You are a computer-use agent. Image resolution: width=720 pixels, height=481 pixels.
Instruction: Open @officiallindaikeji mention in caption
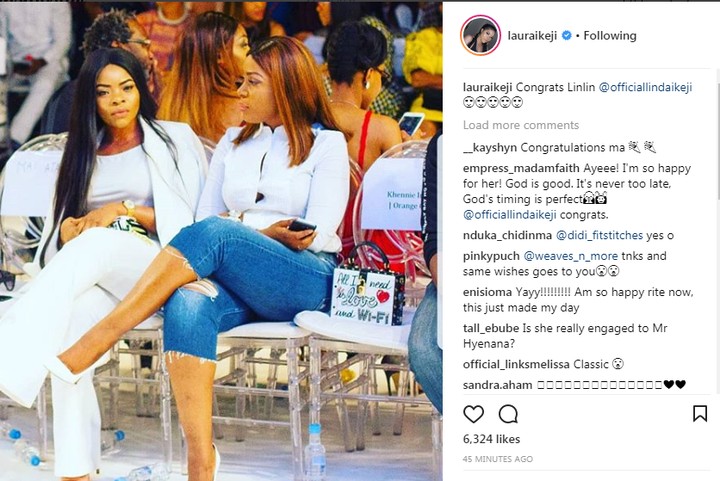click(646, 87)
